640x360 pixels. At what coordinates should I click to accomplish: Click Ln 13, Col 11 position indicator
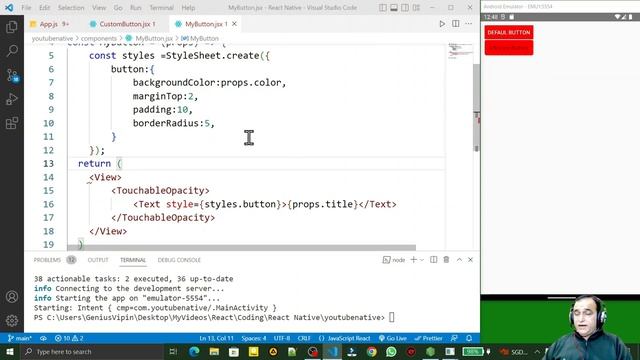pyautogui.click(x=216, y=338)
